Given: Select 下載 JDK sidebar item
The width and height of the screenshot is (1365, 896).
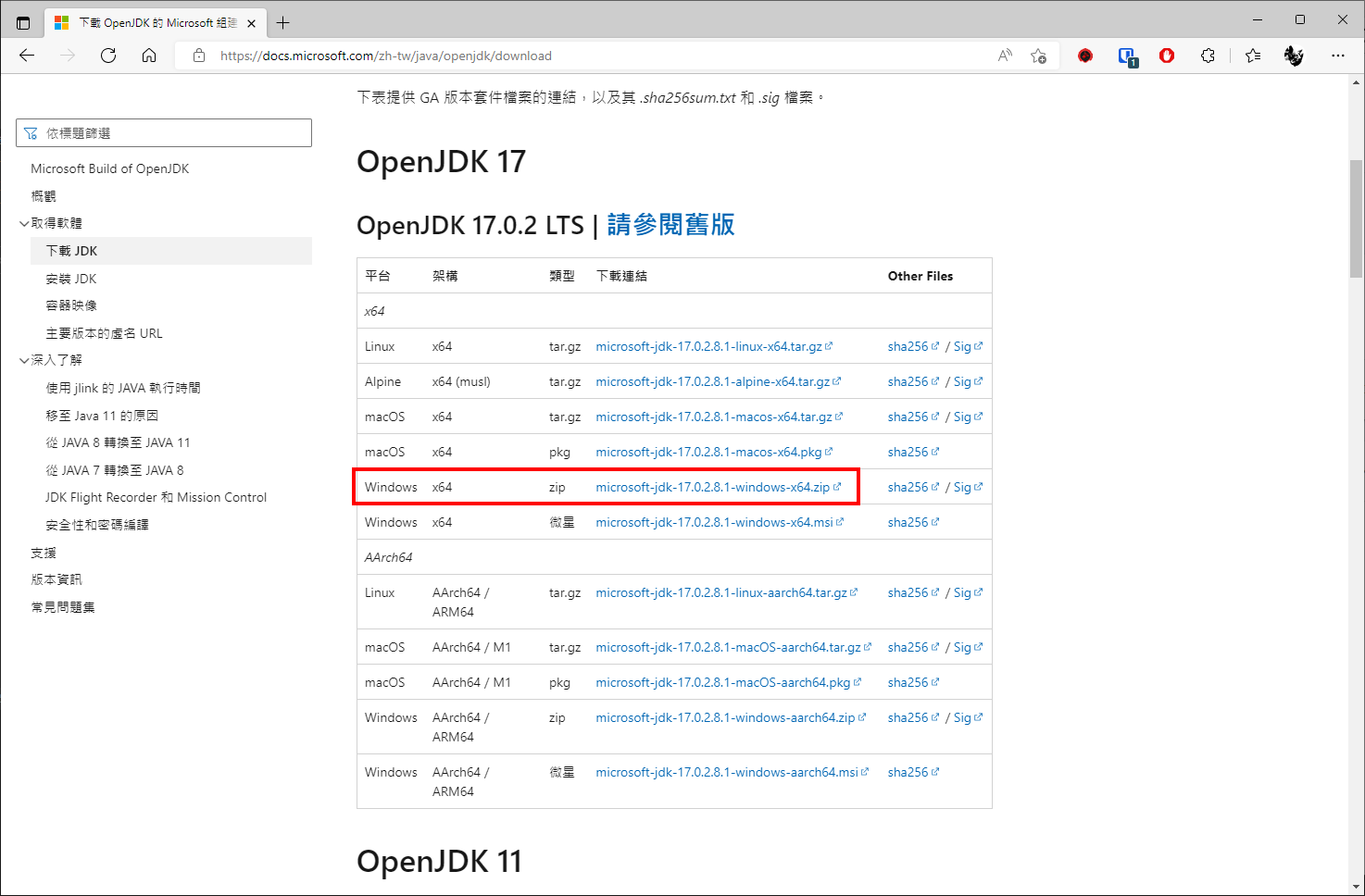Looking at the screenshot, I should point(171,251).
